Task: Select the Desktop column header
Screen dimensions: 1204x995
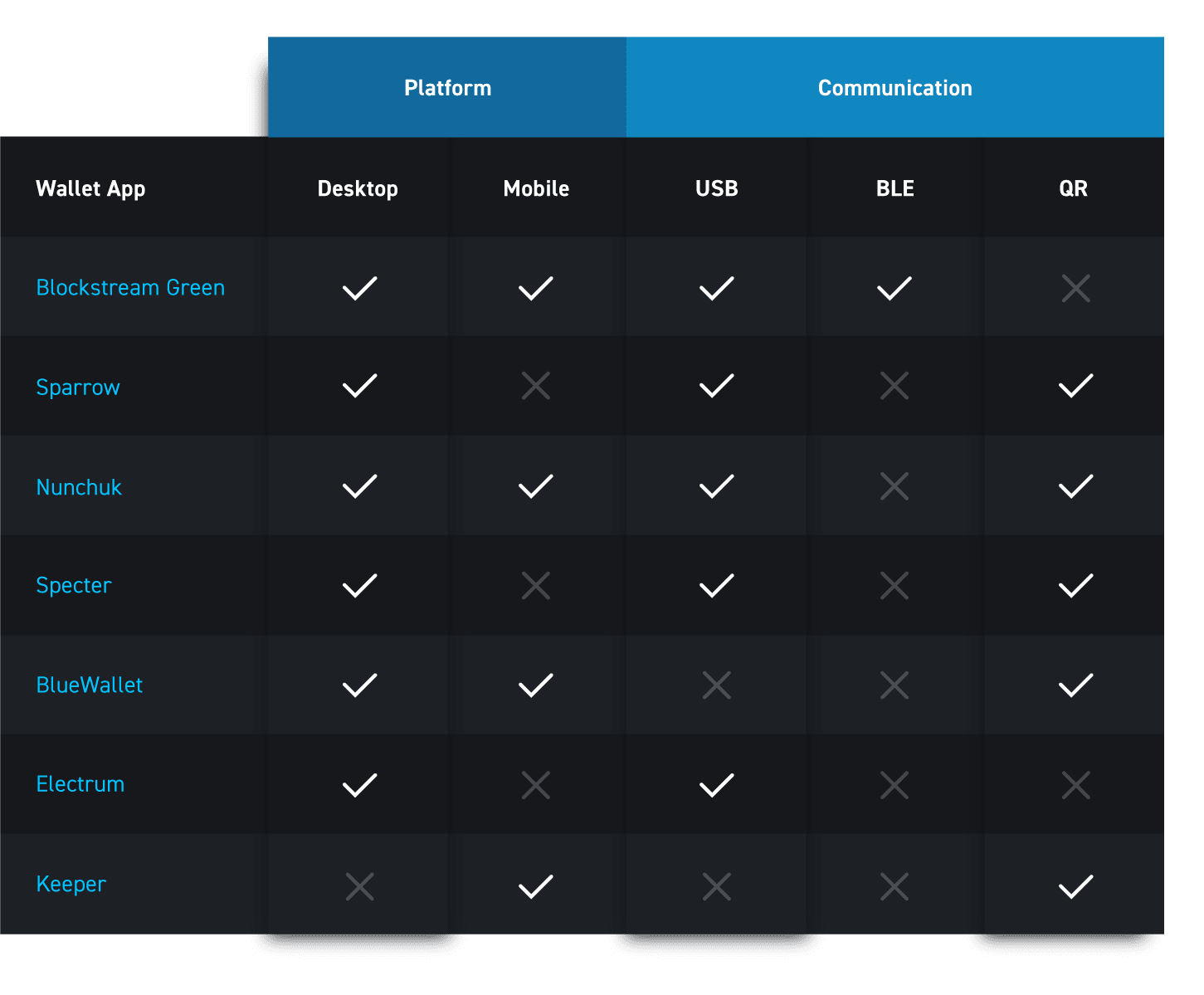Action: click(x=358, y=189)
